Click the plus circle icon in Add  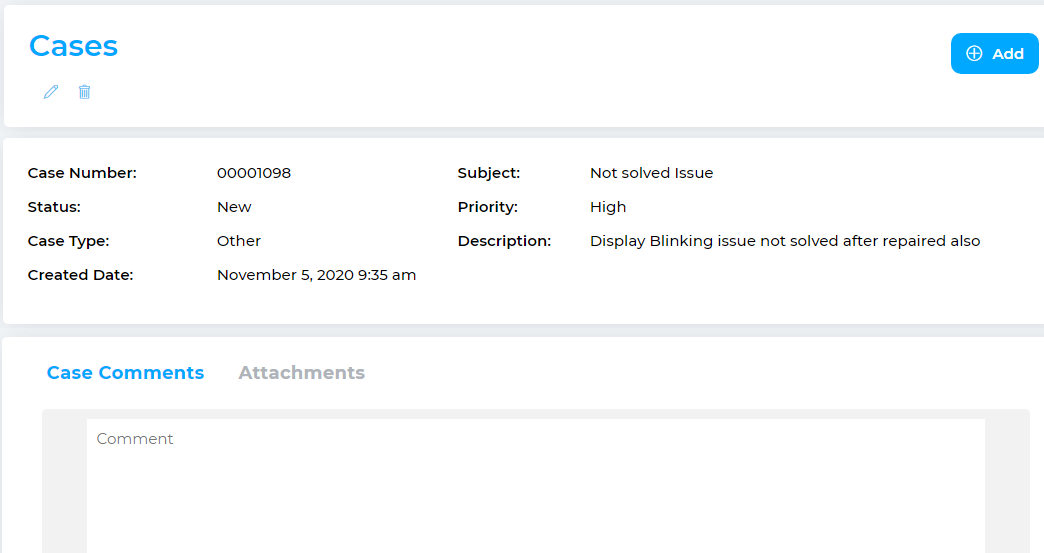point(974,54)
